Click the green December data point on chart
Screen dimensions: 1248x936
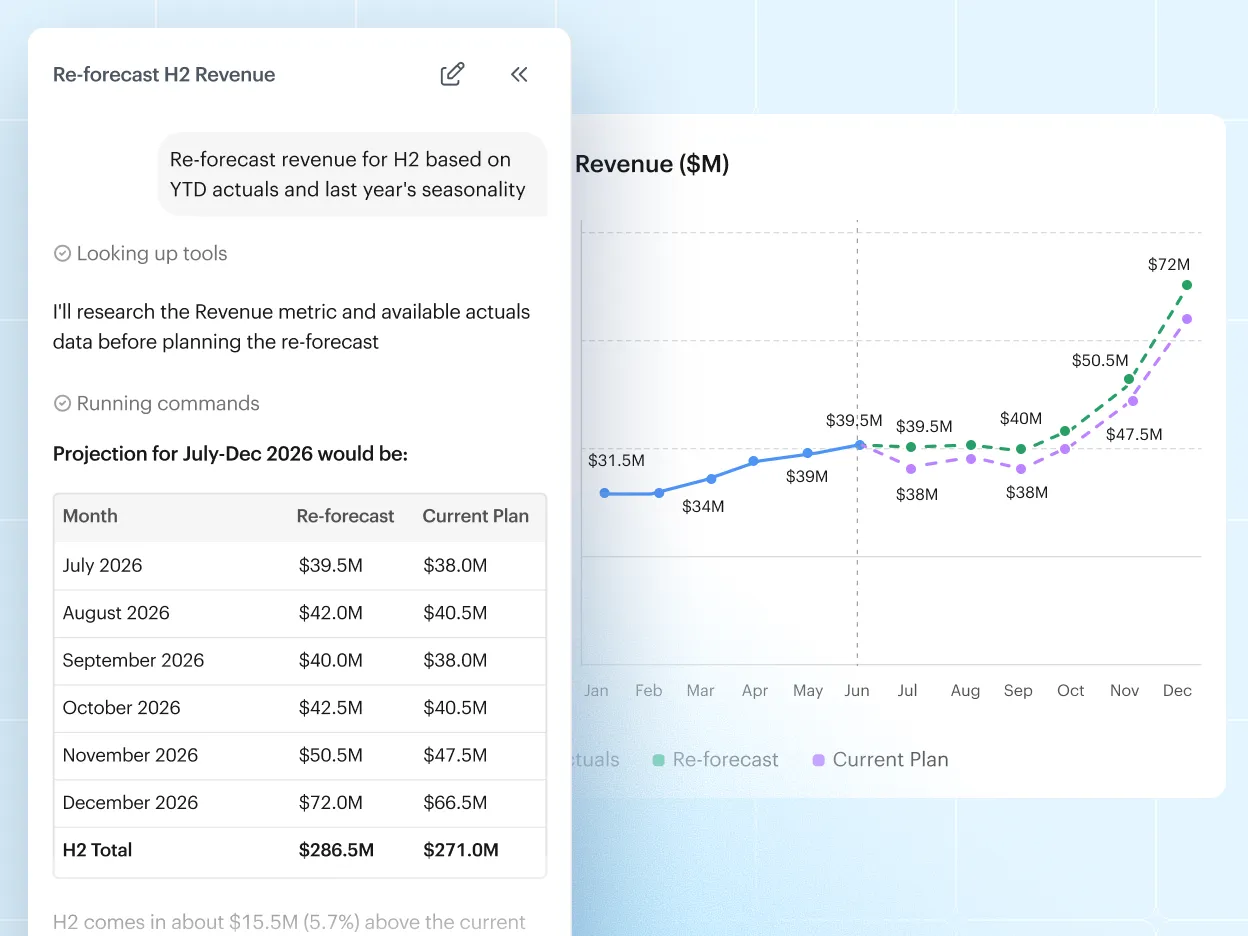click(1187, 285)
